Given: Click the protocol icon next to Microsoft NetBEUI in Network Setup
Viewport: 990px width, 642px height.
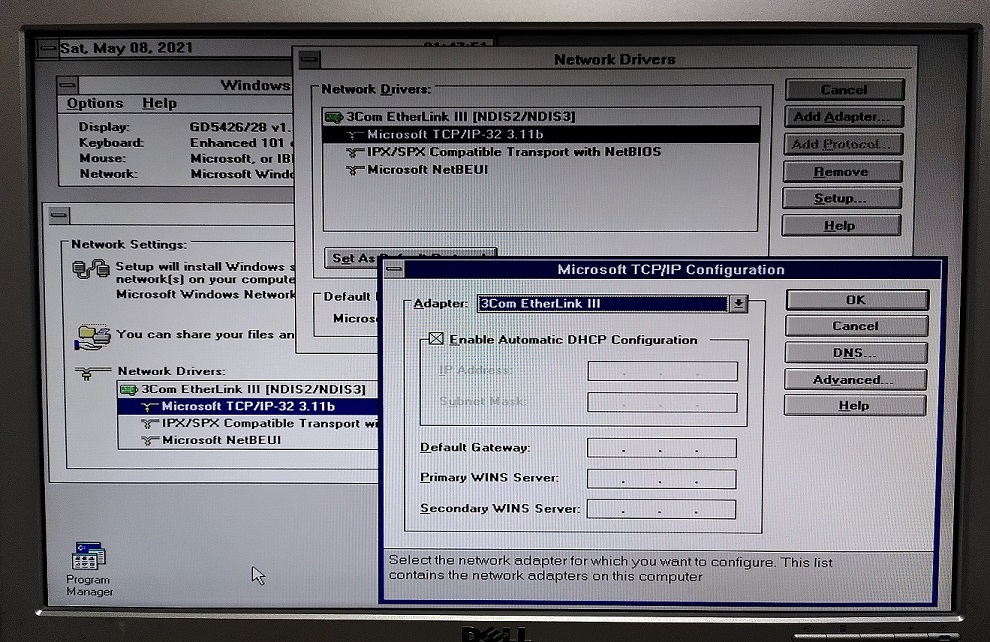Looking at the screenshot, I should (149, 440).
